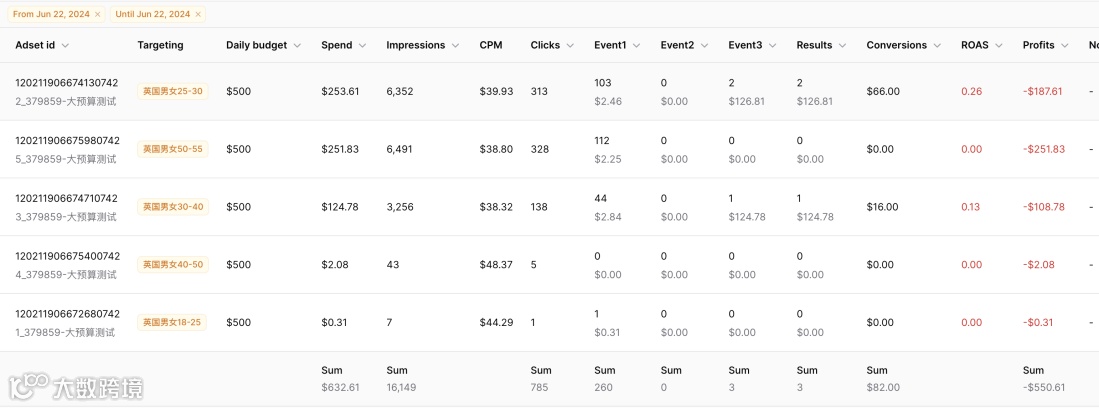This screenshot has width=1099, height=408.
Task: Click the ROAS column chevron icon
Action: tap(998, 45)
